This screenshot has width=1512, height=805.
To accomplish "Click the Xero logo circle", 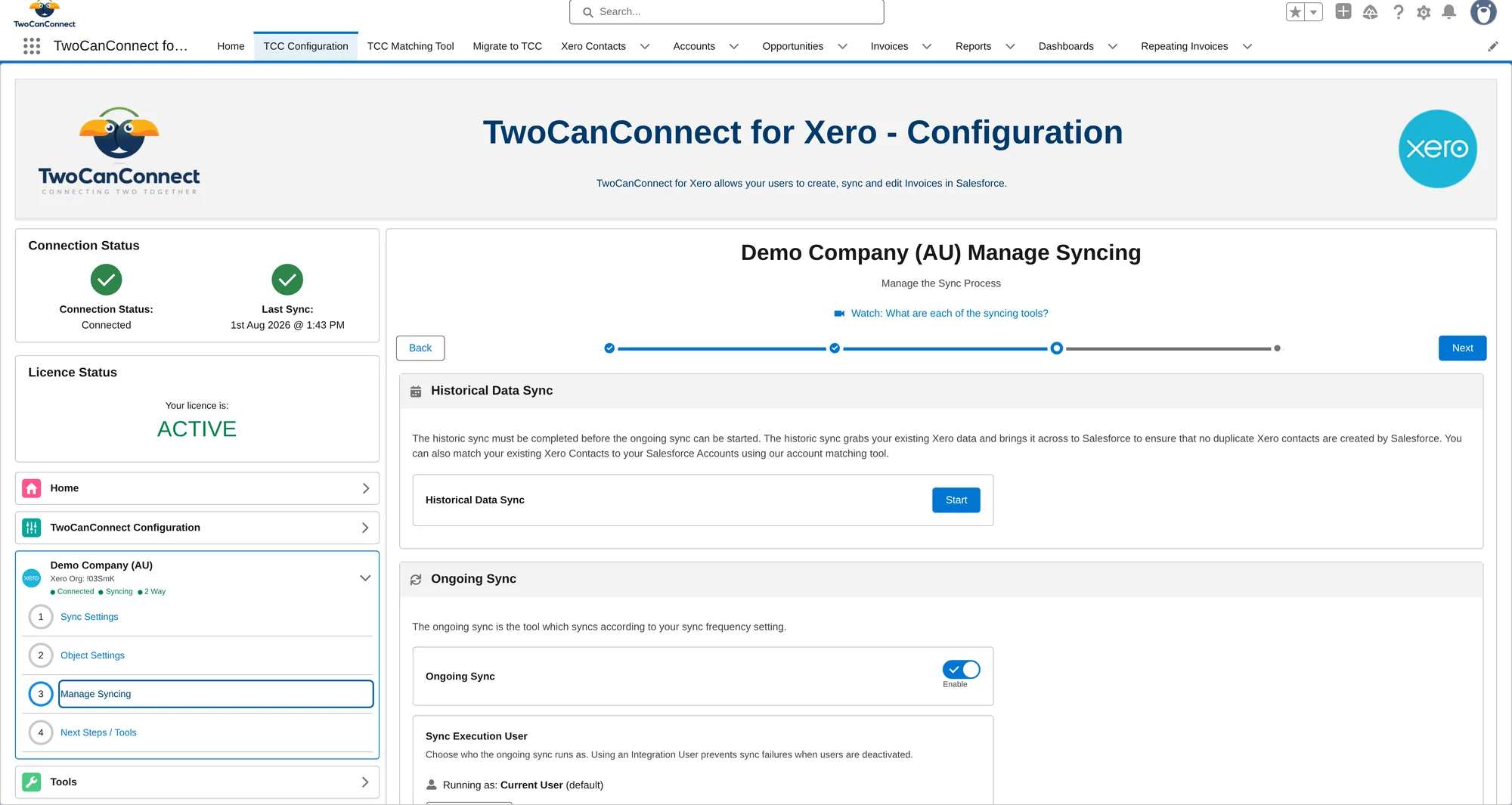I will 1437,149.
